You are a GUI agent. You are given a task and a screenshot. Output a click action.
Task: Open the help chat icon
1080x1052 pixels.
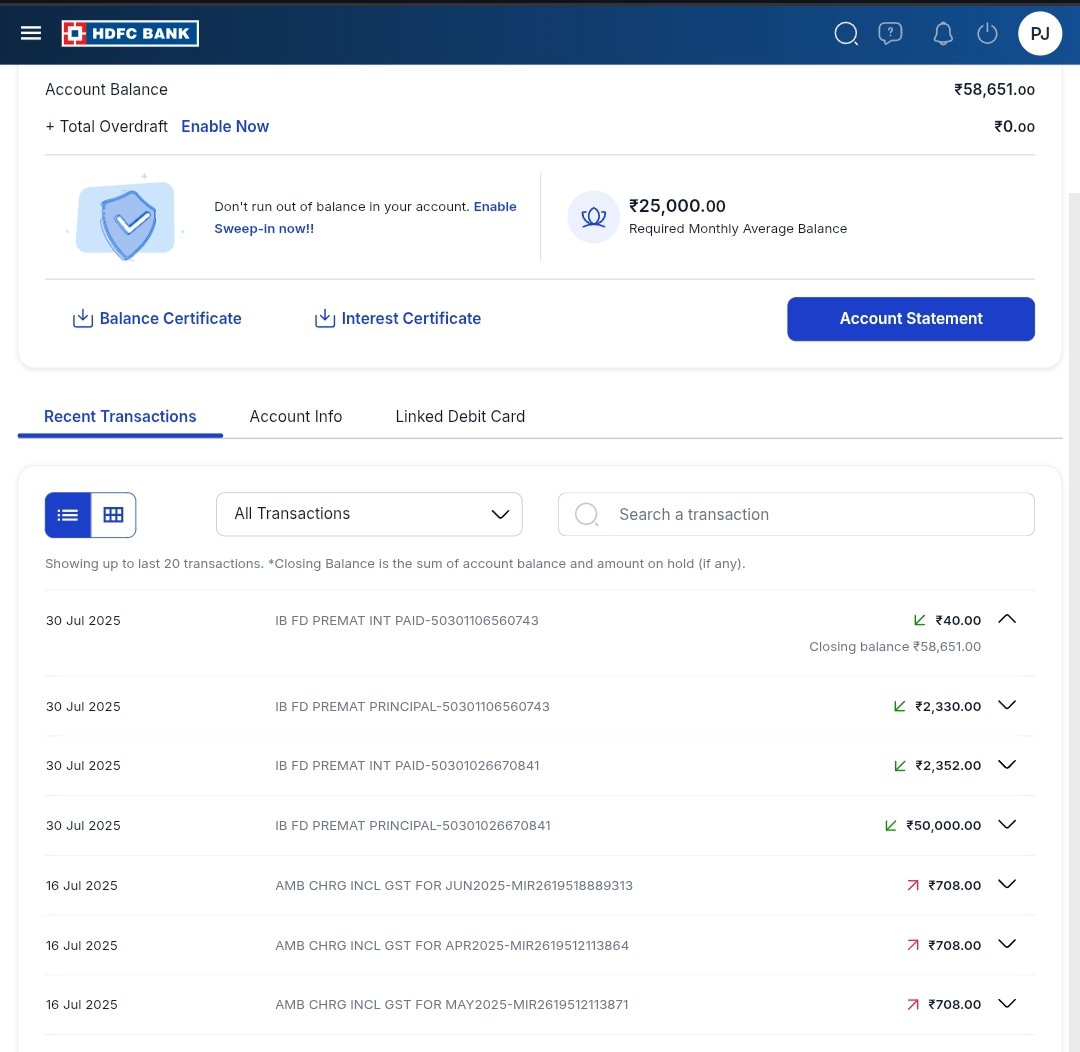point(890,33)
